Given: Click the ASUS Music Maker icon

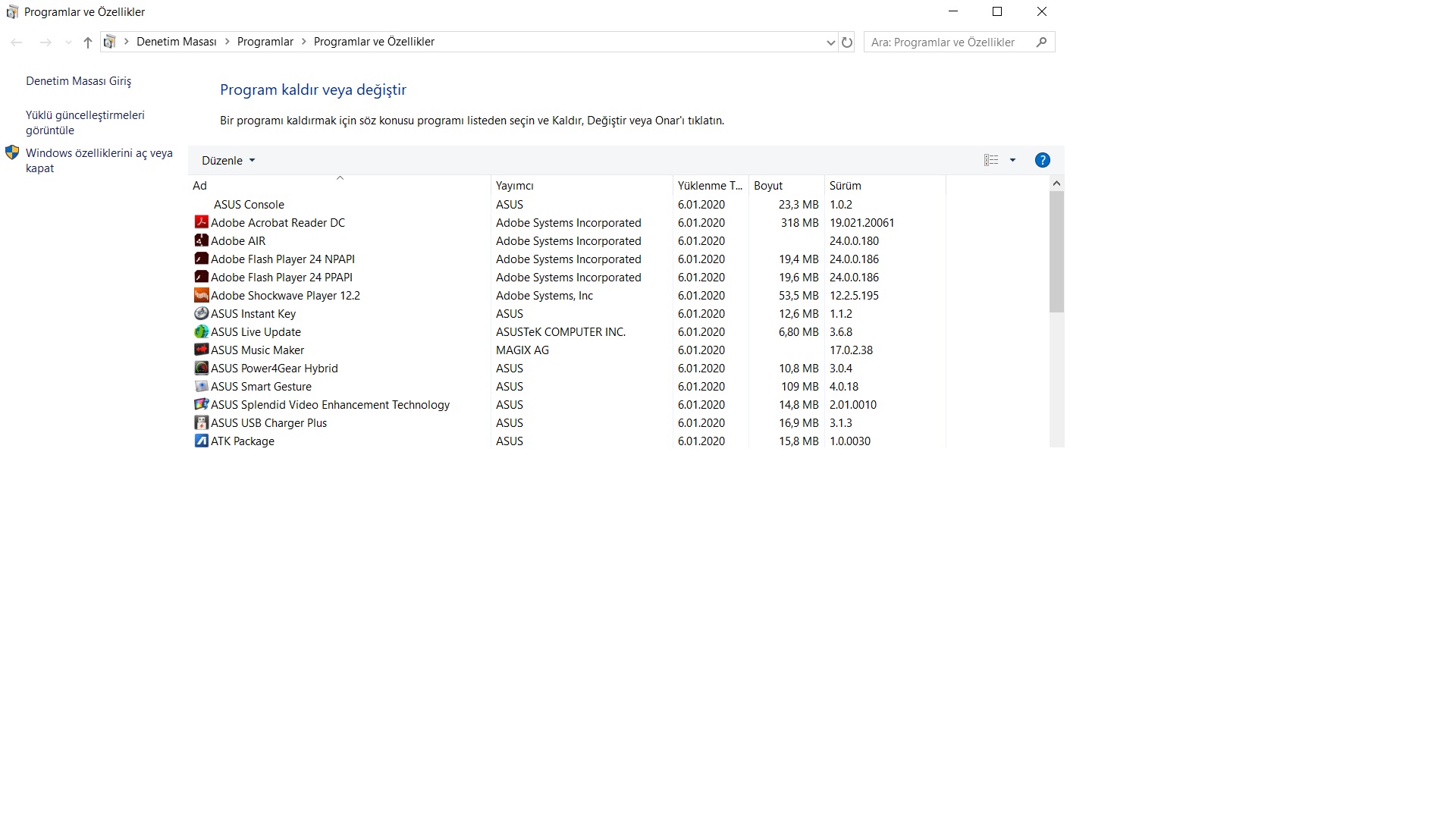Looking at the screenshot, I should (201, 350).
